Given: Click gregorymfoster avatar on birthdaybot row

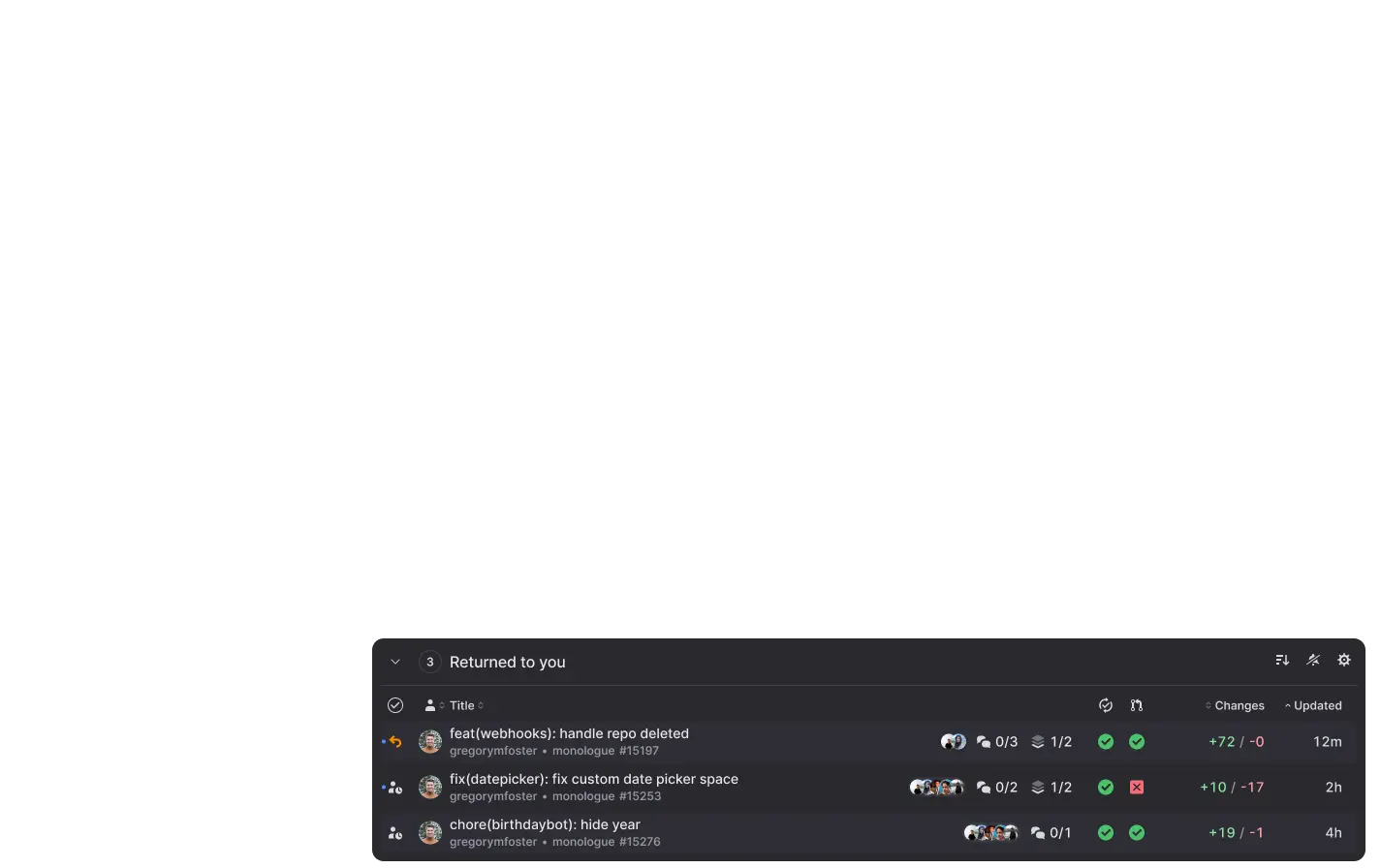Looking at the screenshot, I should tap(430, 833).
